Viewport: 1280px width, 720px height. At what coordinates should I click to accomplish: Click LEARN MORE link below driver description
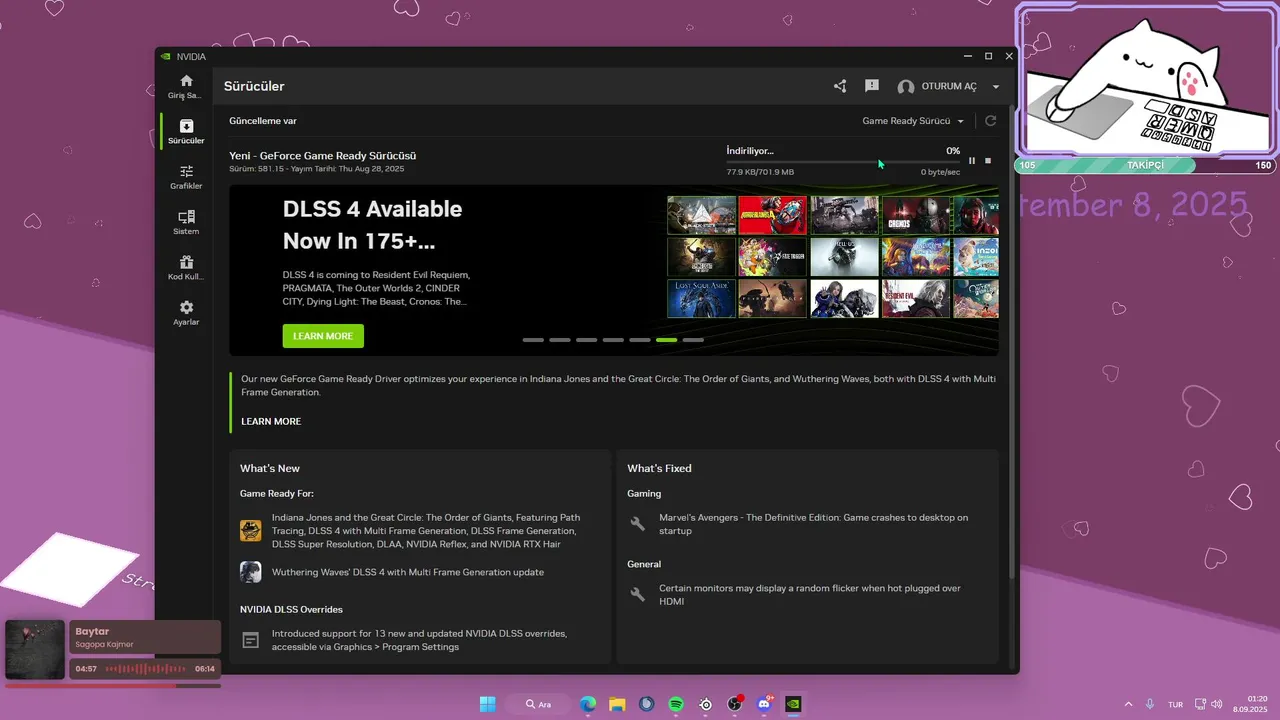point(271,421)
